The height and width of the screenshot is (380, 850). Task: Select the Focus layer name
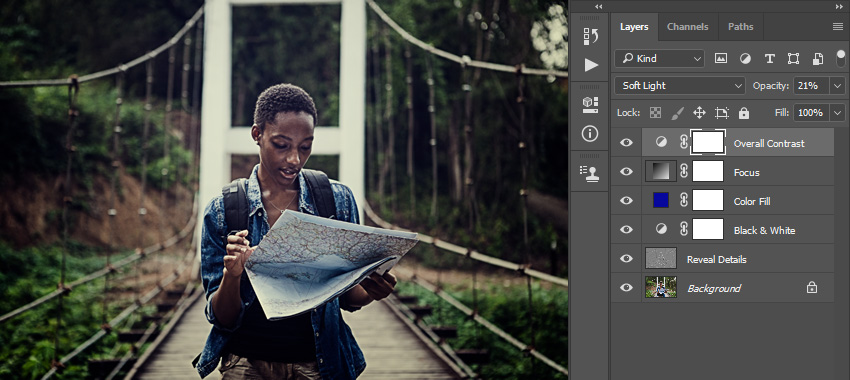click(746, 172)
